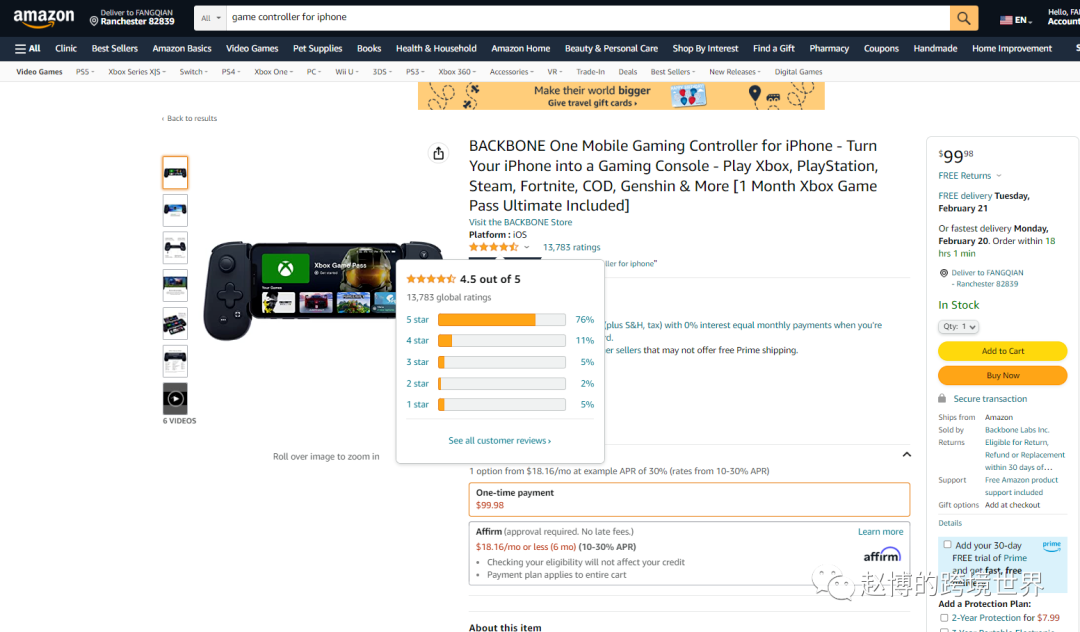1080x632 pixels.
Task: Click the Add to Cart button
Action: click(x=1002, y=351)
